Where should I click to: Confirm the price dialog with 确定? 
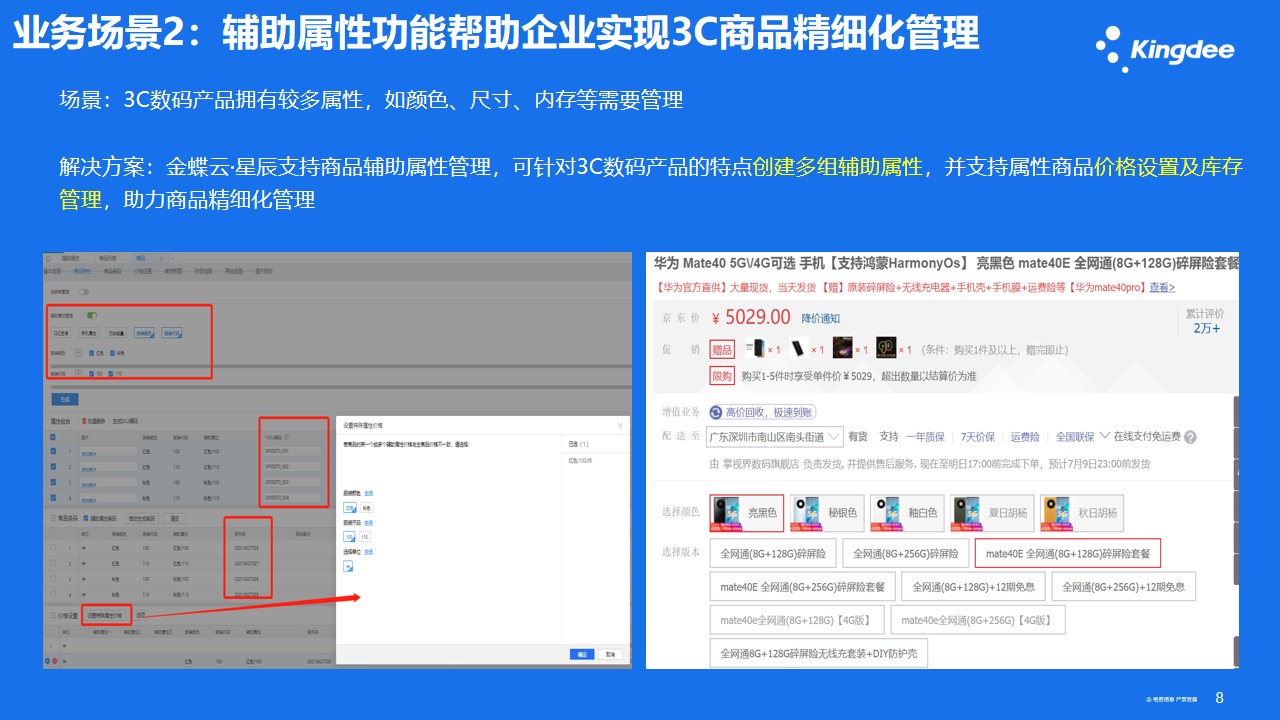click(582, 654)
